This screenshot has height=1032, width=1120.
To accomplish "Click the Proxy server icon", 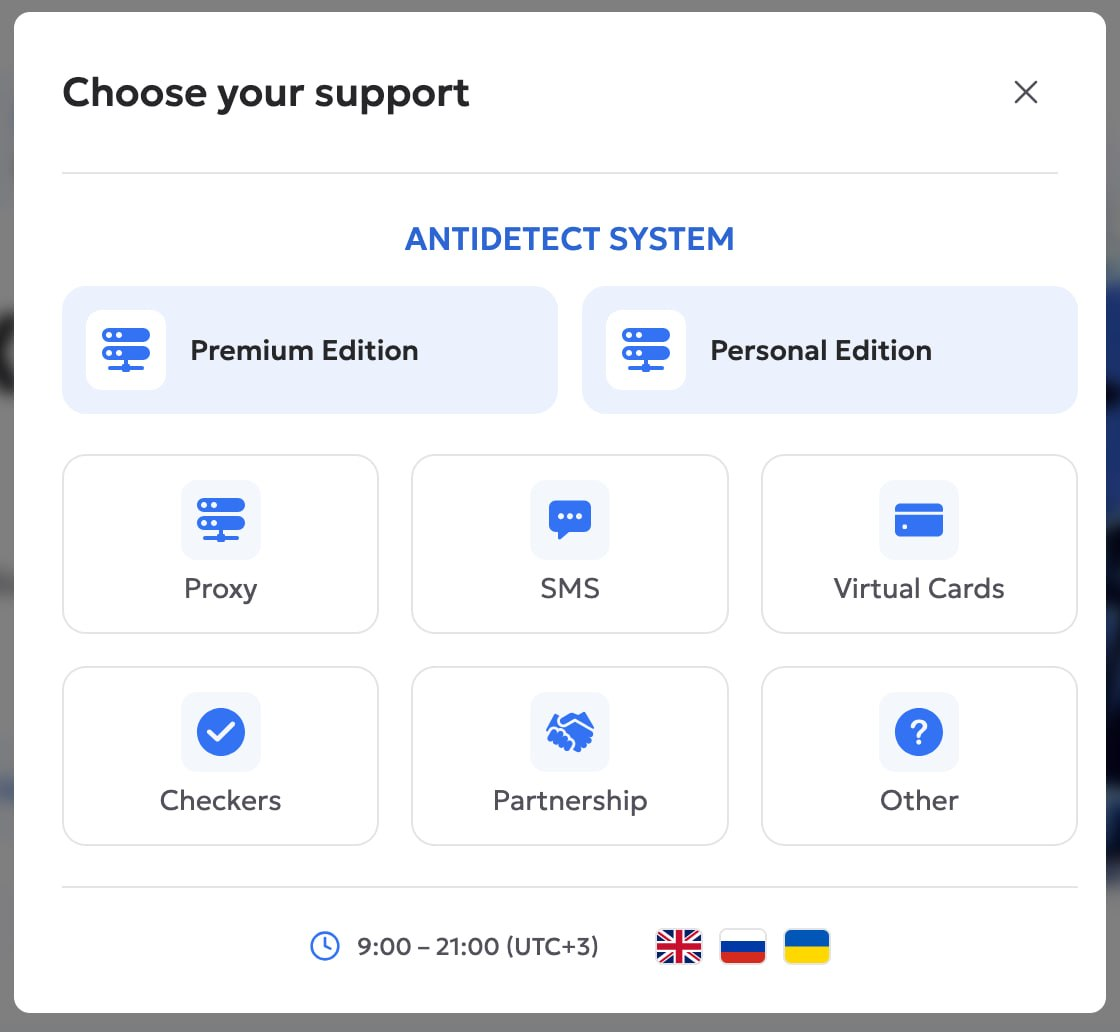I will pyautogui.click(x=221, y=520).
